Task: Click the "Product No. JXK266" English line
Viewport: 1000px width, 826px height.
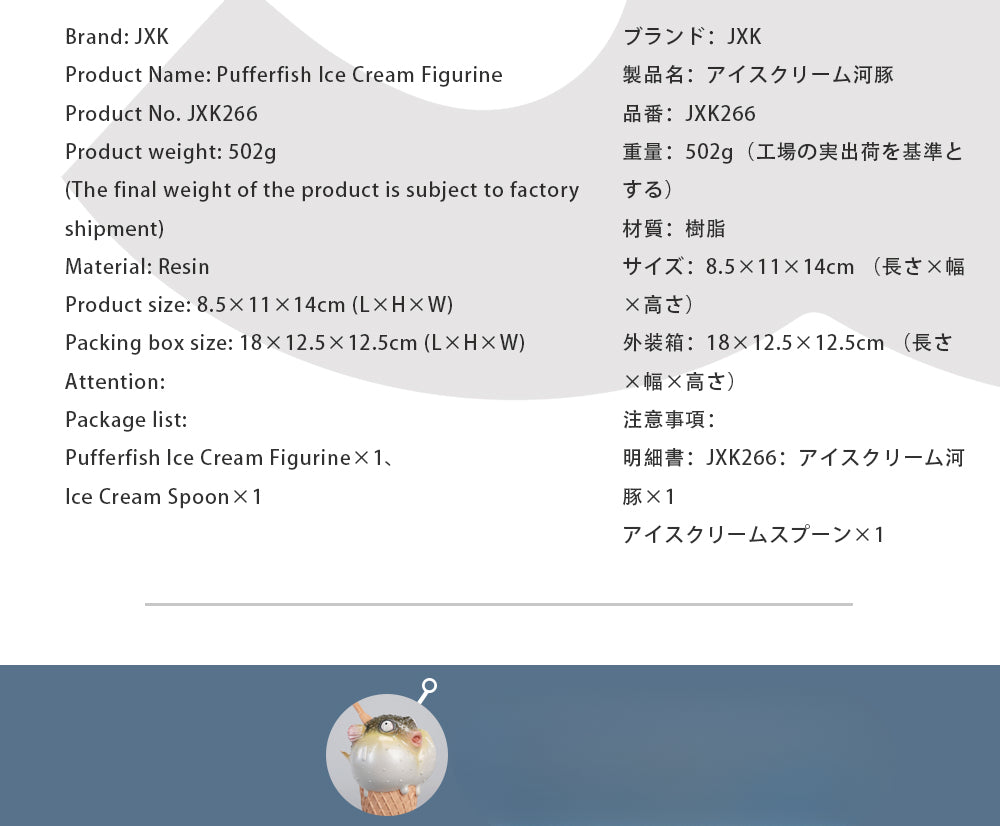Action: pyautogui.click(x=160, y=113)
